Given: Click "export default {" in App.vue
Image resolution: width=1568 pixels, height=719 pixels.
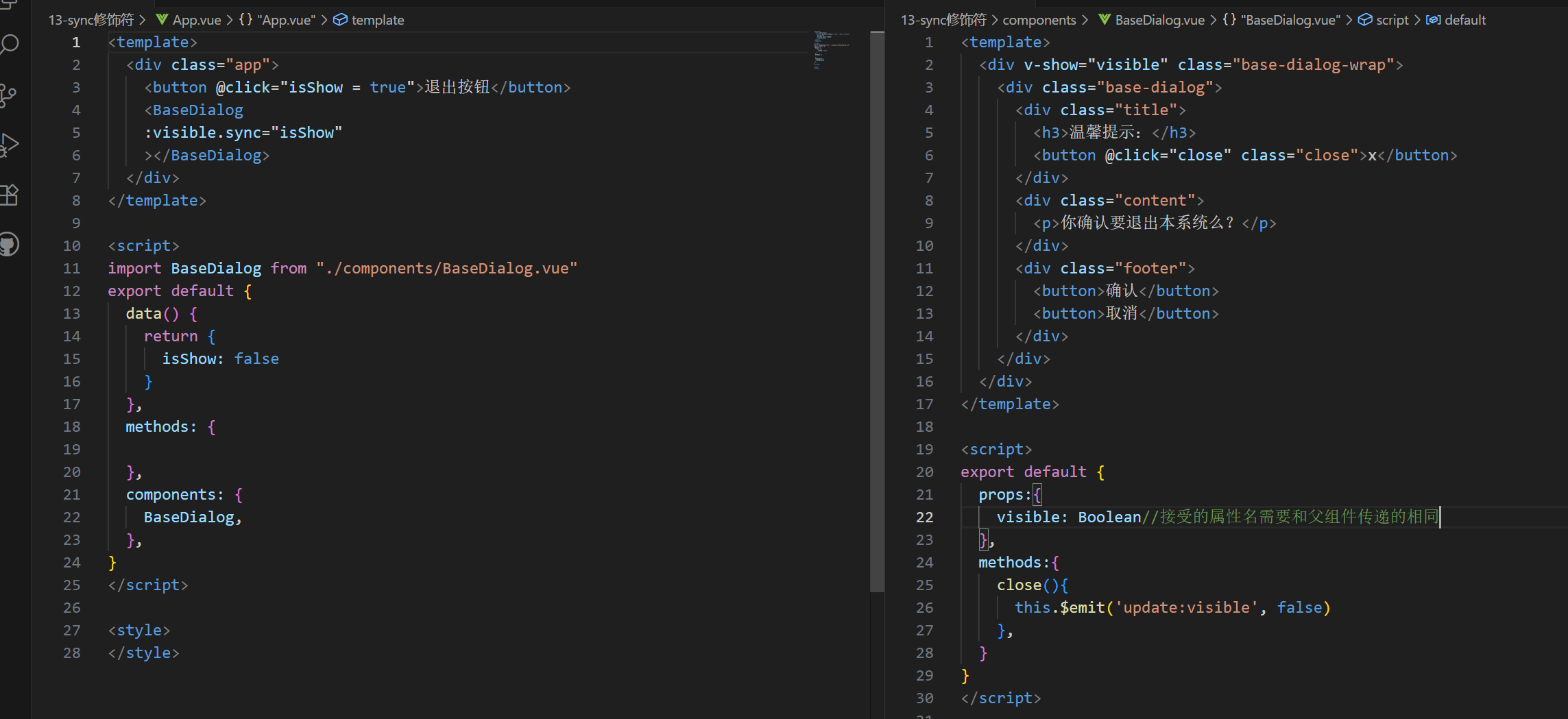Looking at the screenshot, I should click(180, 291).
